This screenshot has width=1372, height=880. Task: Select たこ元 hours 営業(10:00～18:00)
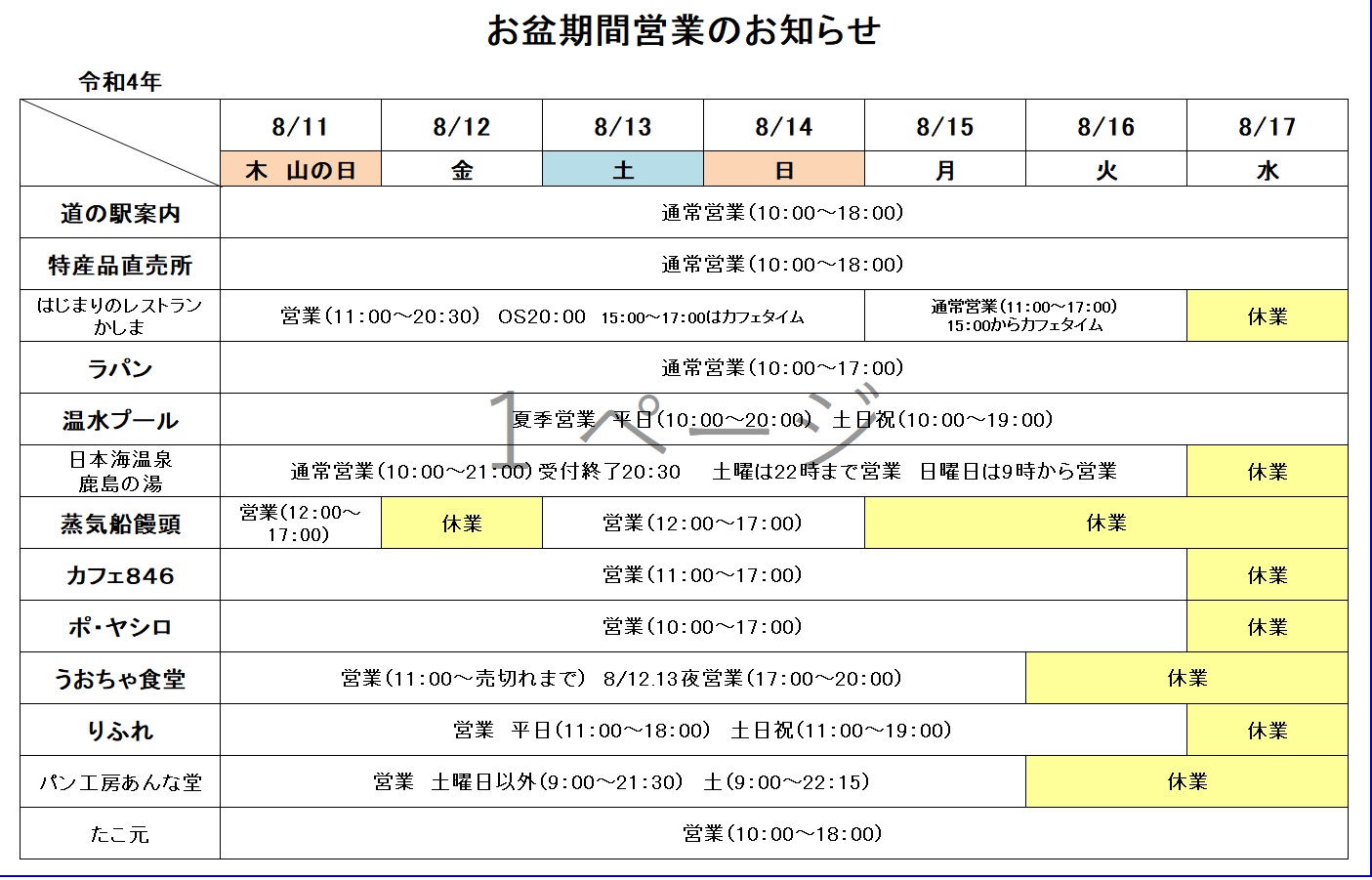click(784, 834)
